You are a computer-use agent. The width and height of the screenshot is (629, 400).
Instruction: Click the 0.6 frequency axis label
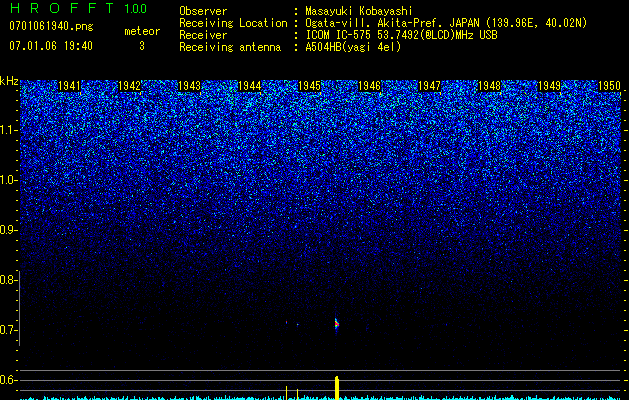[8, 380]
